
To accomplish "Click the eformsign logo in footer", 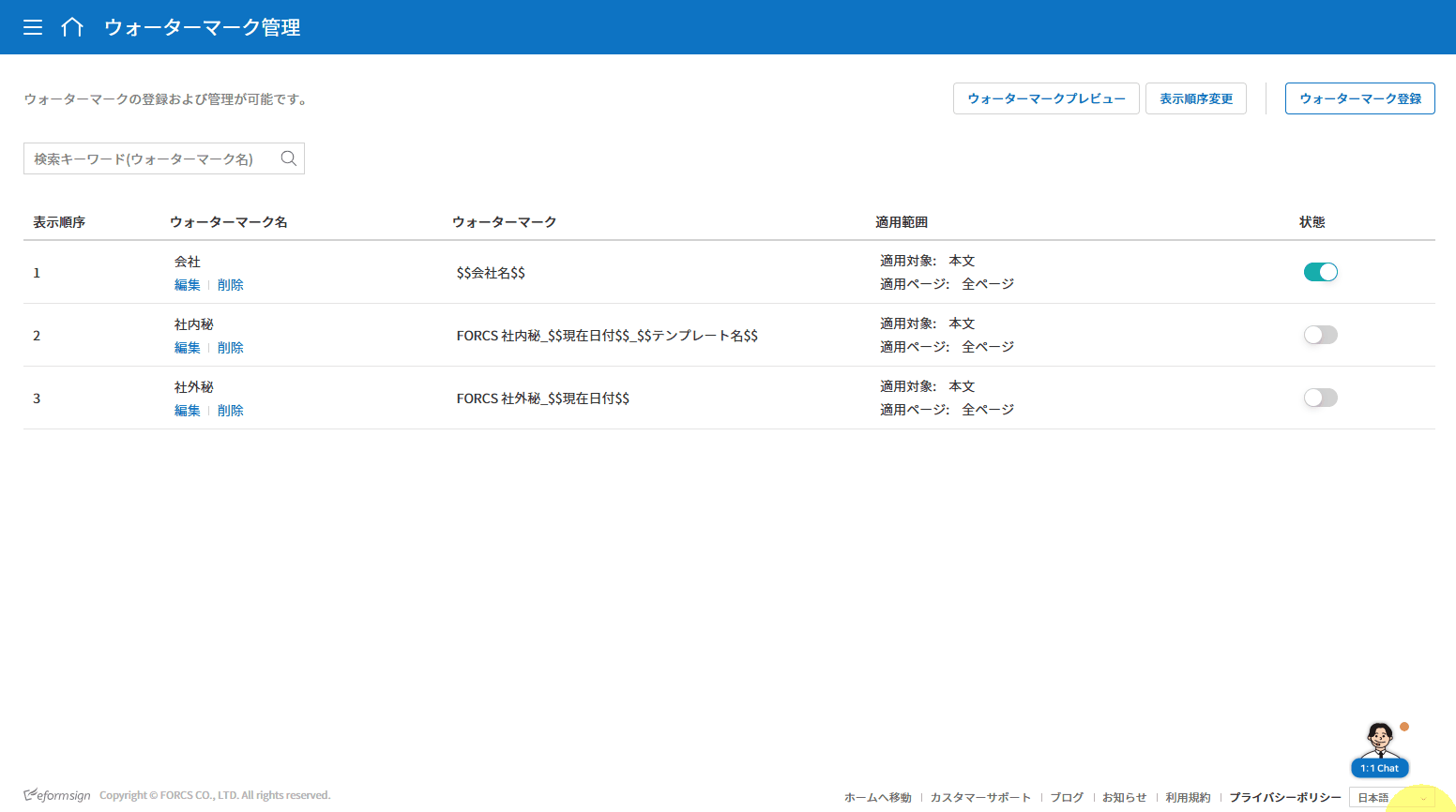I will click(57, 795).
